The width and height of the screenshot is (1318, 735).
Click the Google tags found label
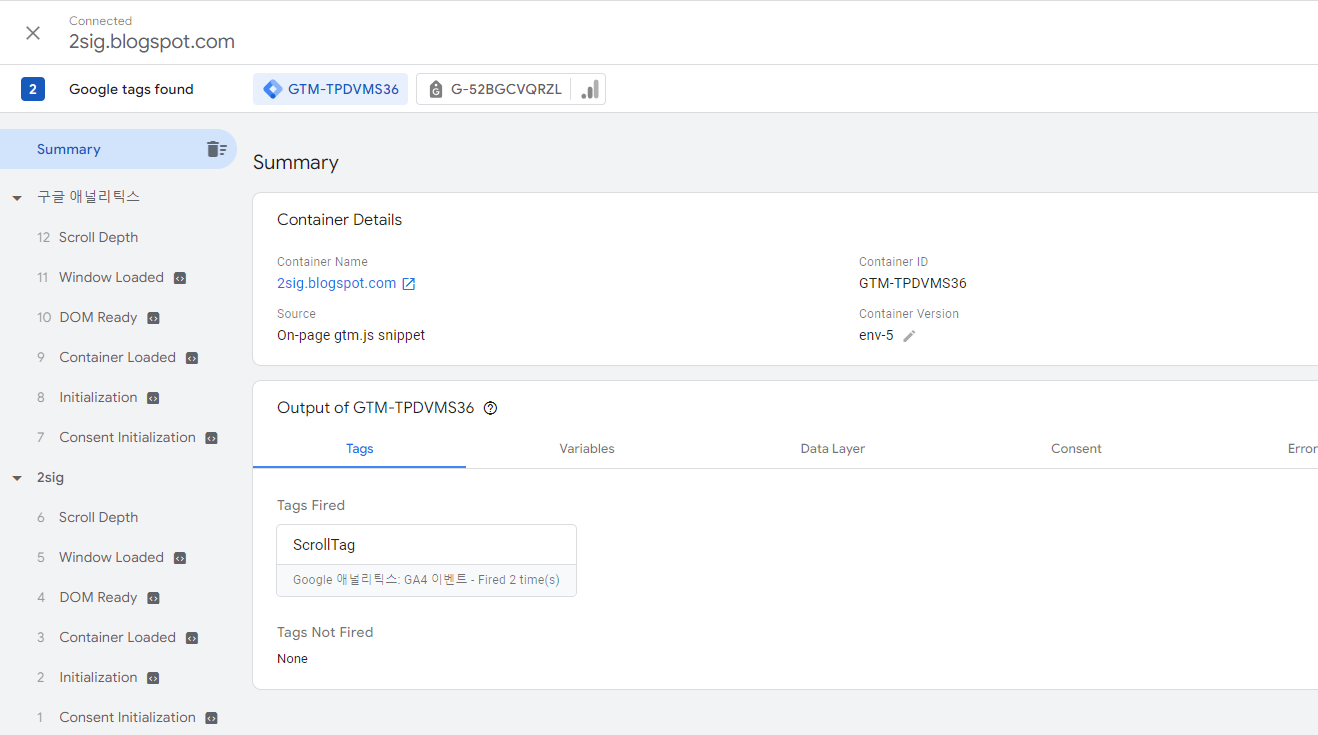point(131,89)
